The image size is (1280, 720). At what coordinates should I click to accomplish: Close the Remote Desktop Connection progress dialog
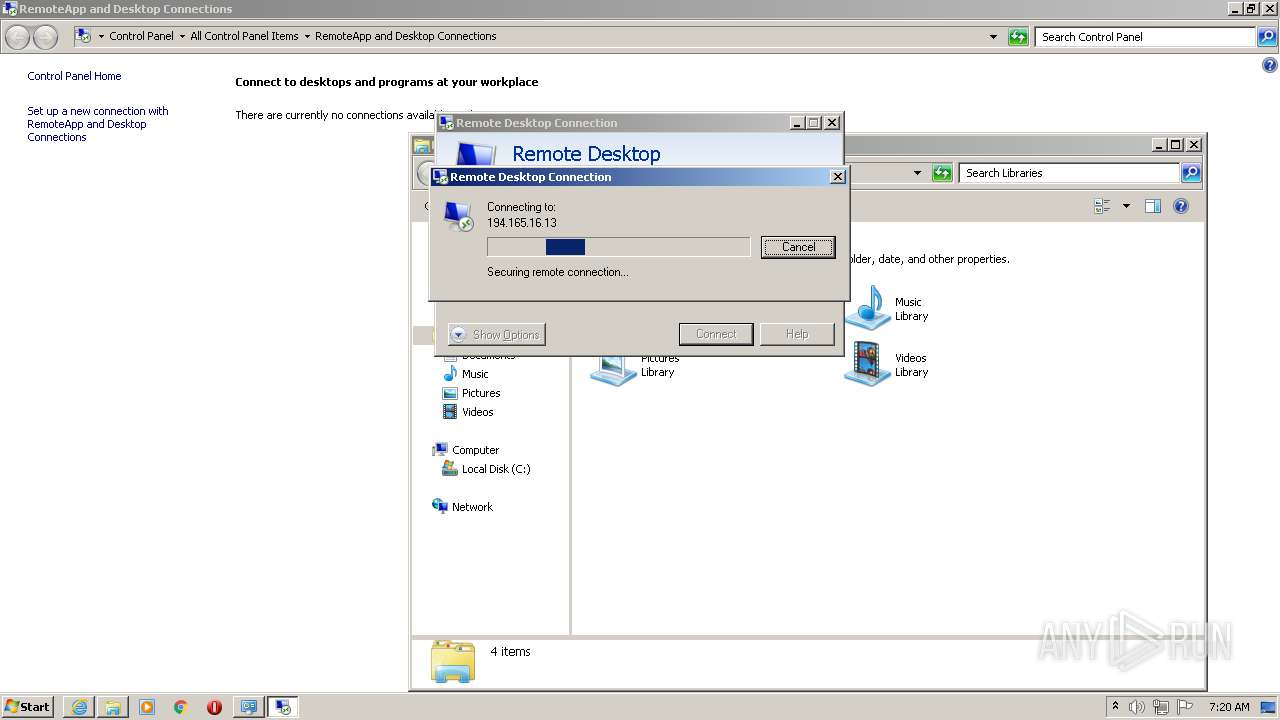[x=838, y=177]
